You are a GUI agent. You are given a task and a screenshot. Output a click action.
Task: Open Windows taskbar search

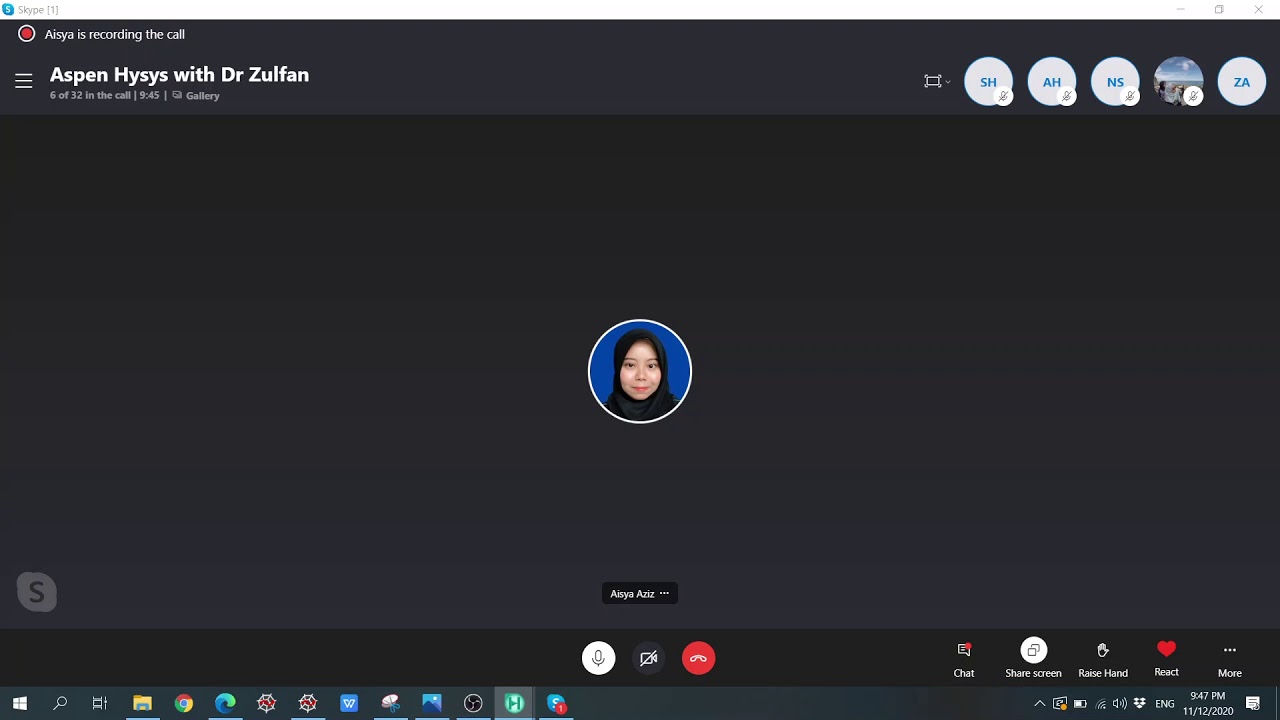tap(60, 704)
